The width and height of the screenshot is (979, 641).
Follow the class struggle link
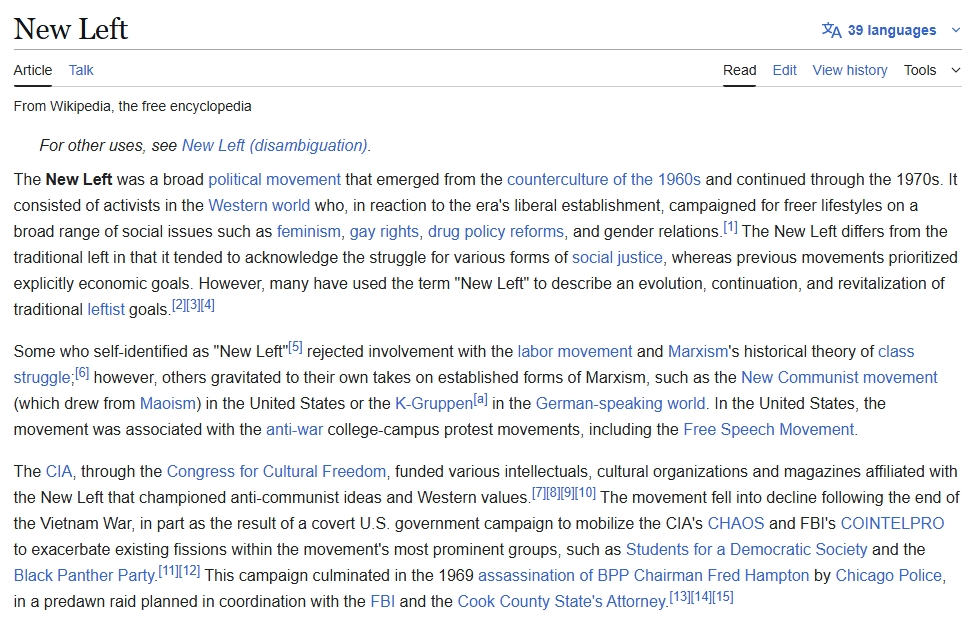896,351
